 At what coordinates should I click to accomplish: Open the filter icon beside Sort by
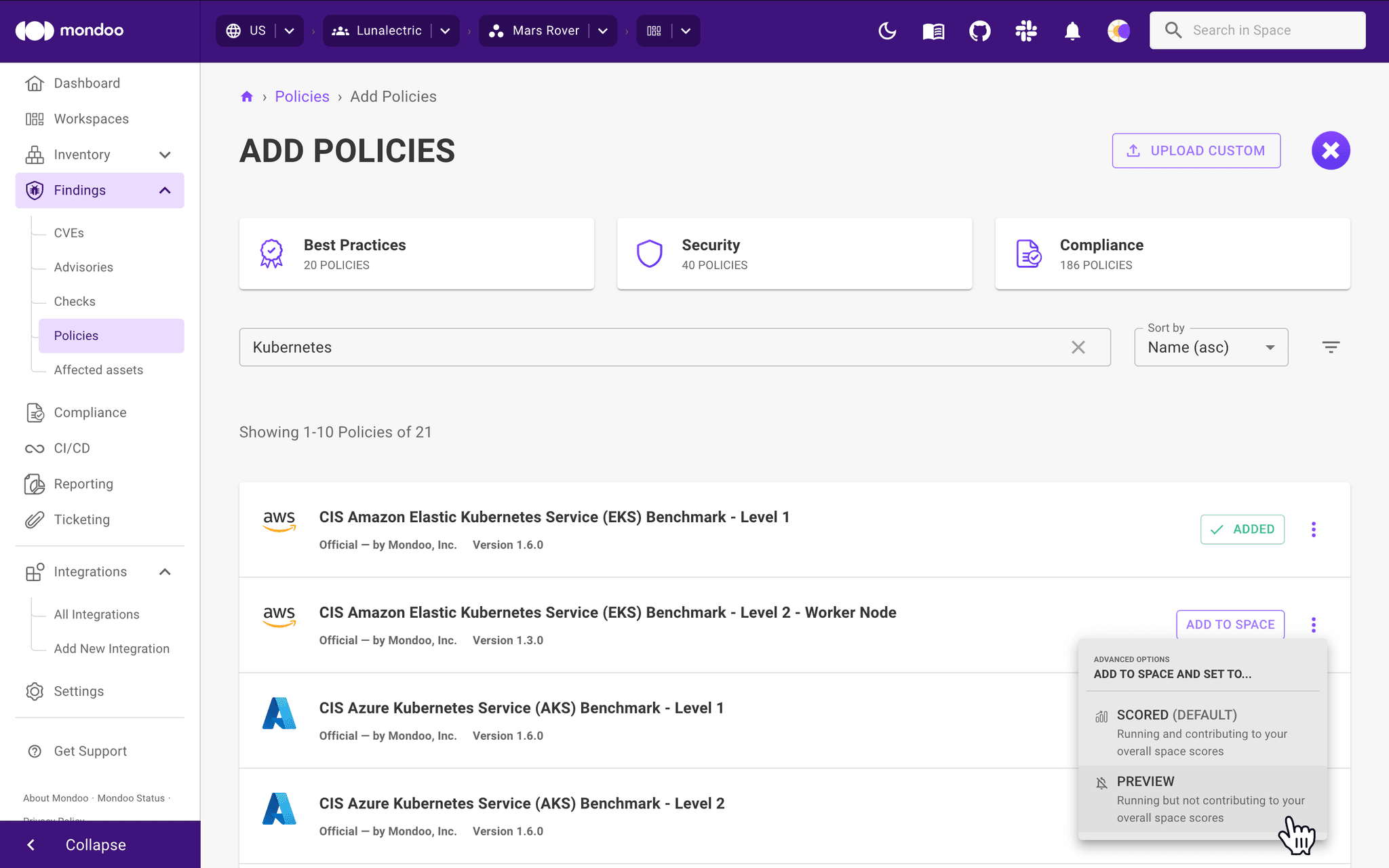click(1331, 347)
